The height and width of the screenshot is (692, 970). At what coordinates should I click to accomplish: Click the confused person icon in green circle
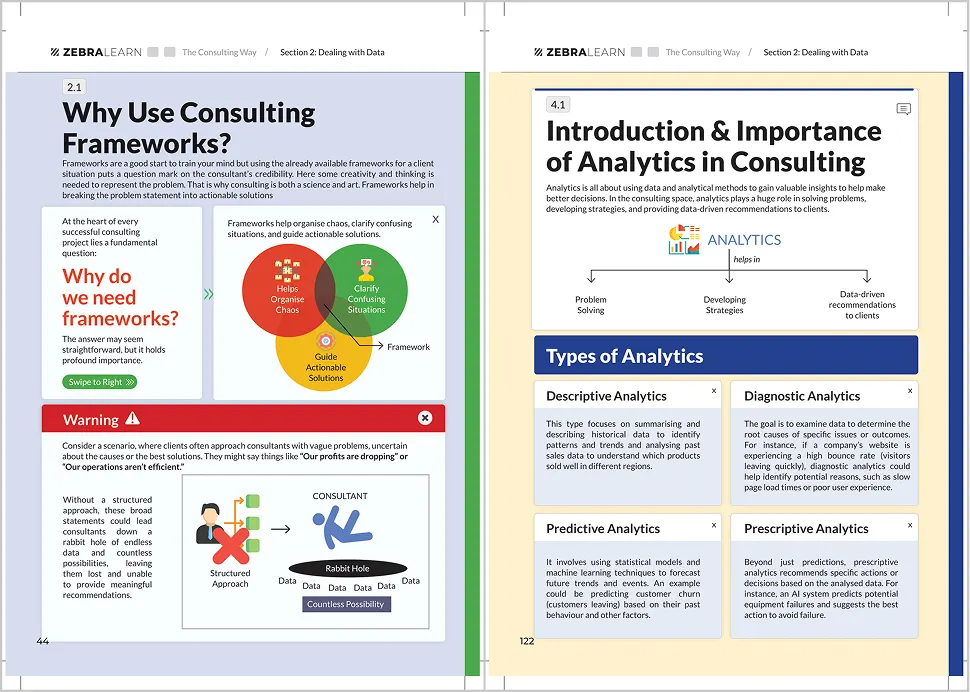(x=366, y=270)
